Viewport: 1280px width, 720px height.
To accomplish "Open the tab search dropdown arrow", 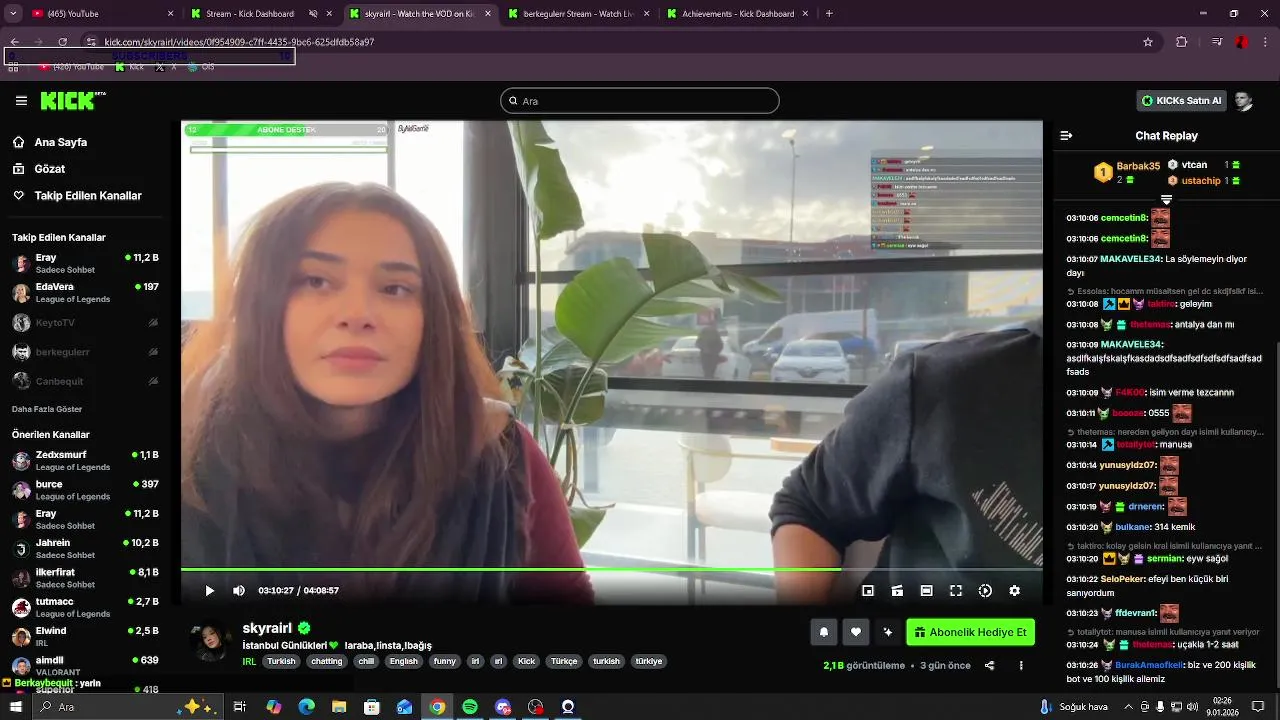I will pyautogui.click(x=13, y=14).
